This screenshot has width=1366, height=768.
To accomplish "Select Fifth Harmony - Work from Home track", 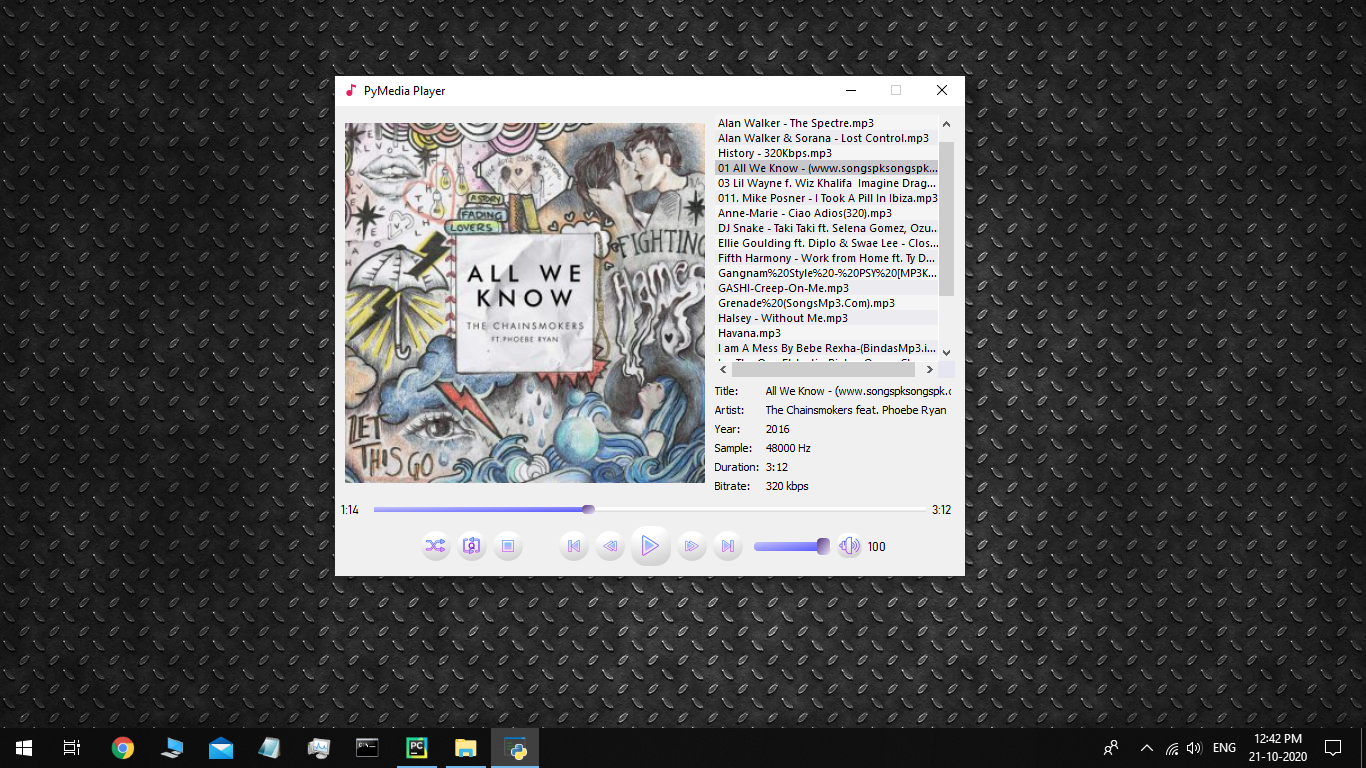I will tap(826, 258).
